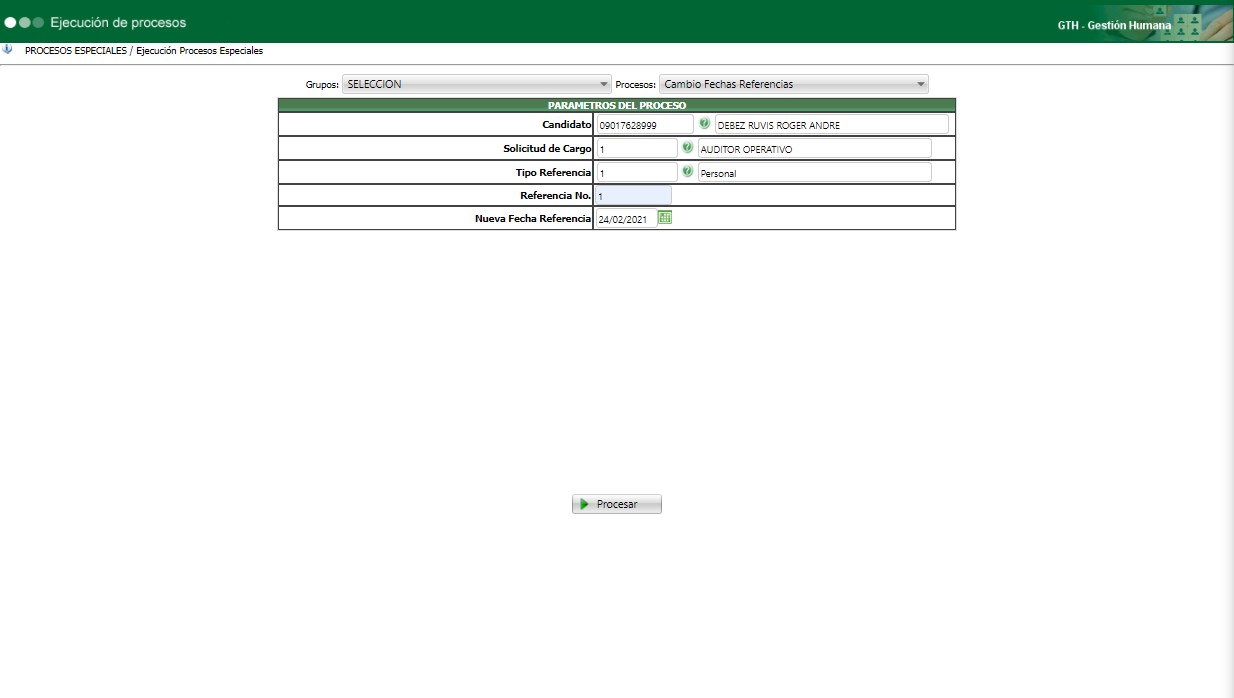
Task: Click the Candidato ID field 09017628999
Action: point(644,124)
